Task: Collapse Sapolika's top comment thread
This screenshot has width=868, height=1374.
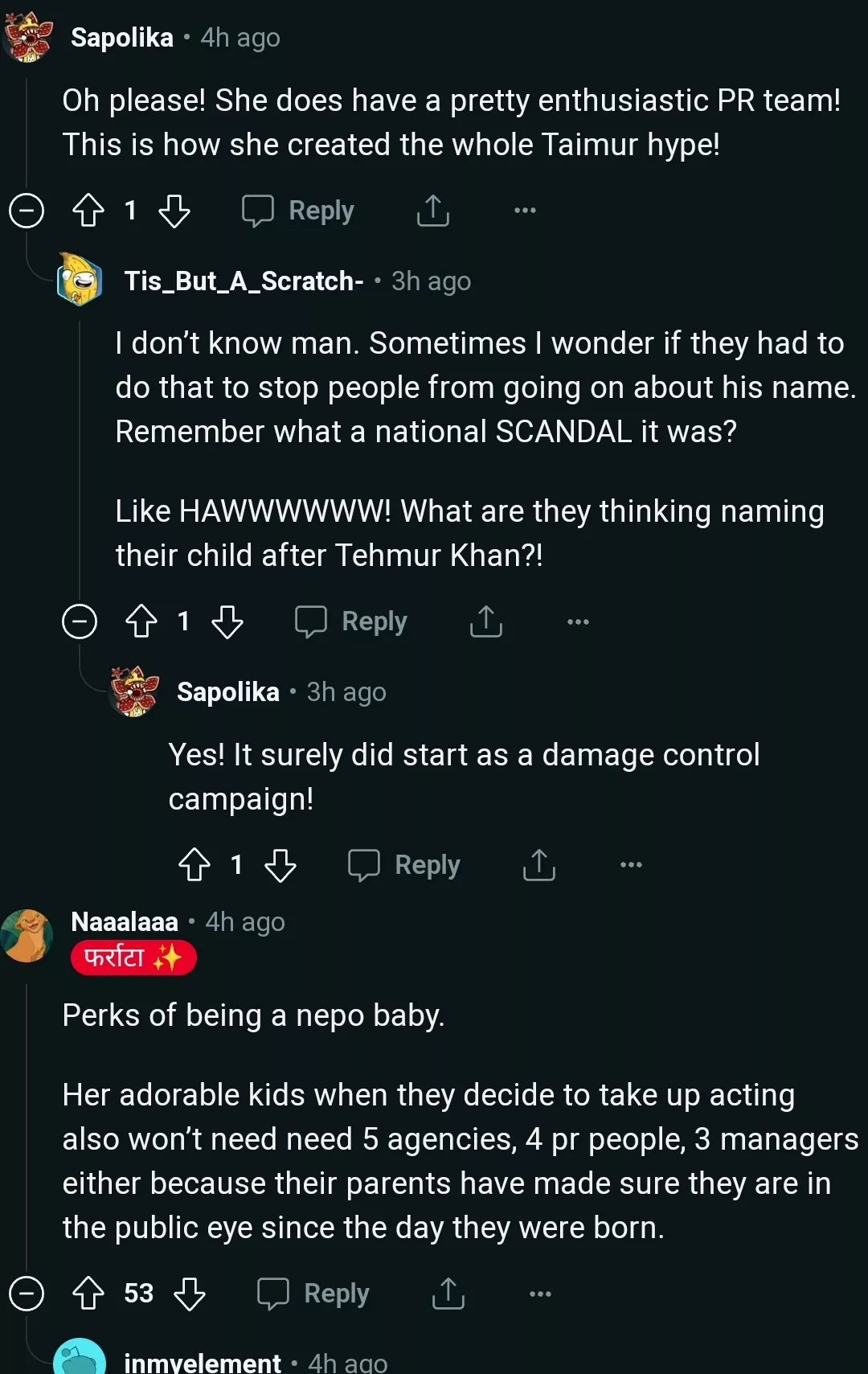Action: [x=27, y=211]
